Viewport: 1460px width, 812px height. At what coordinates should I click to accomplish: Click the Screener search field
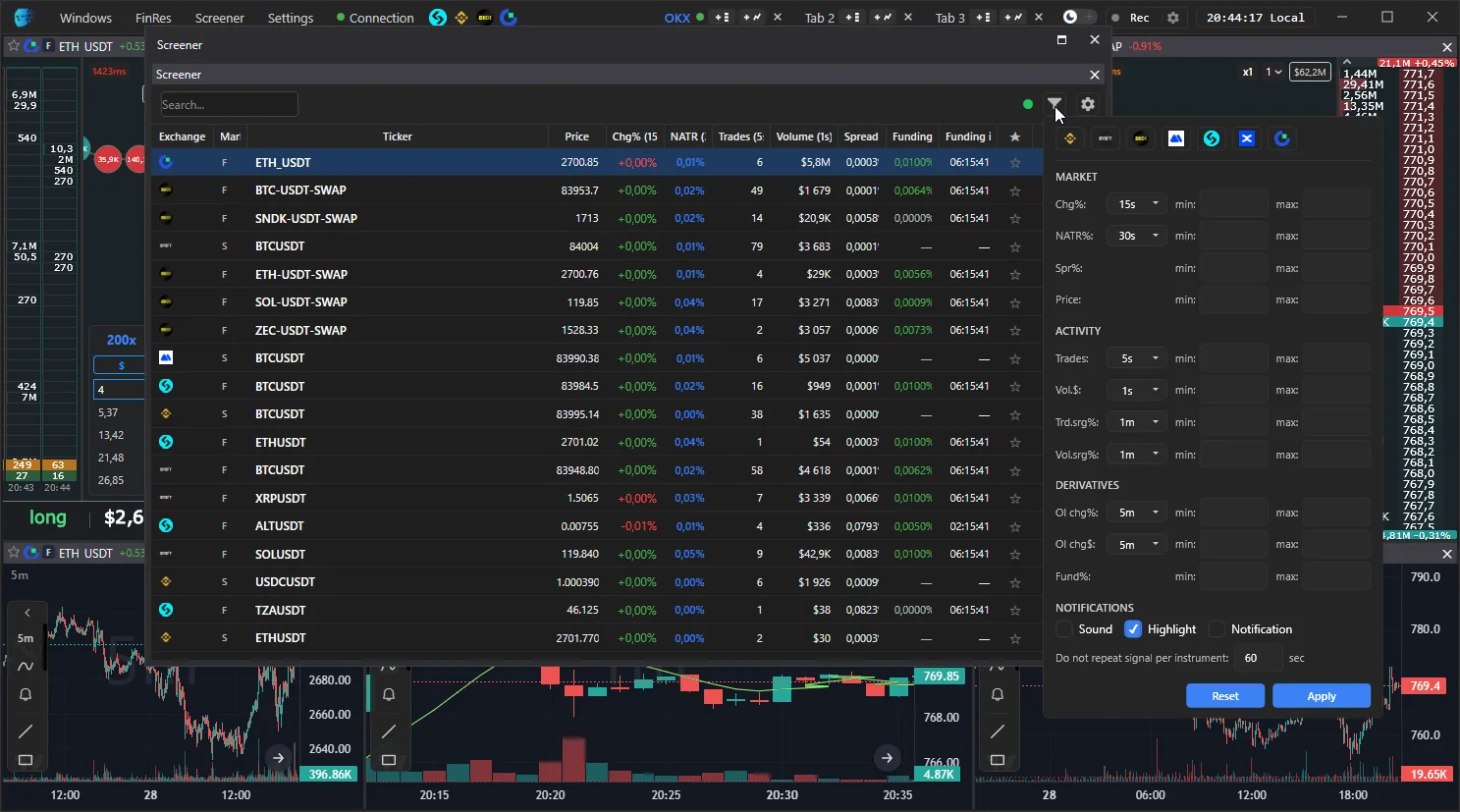coord(228,104)
